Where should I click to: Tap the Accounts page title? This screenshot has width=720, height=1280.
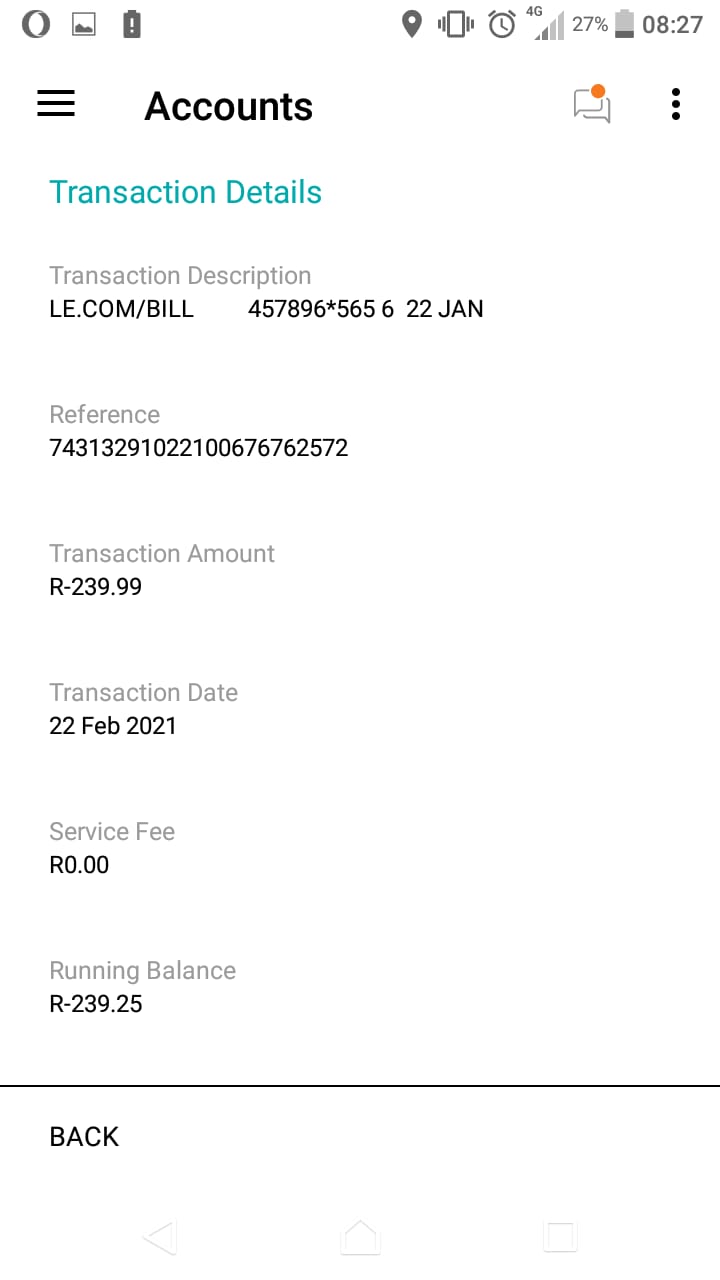tap(229, 106)
